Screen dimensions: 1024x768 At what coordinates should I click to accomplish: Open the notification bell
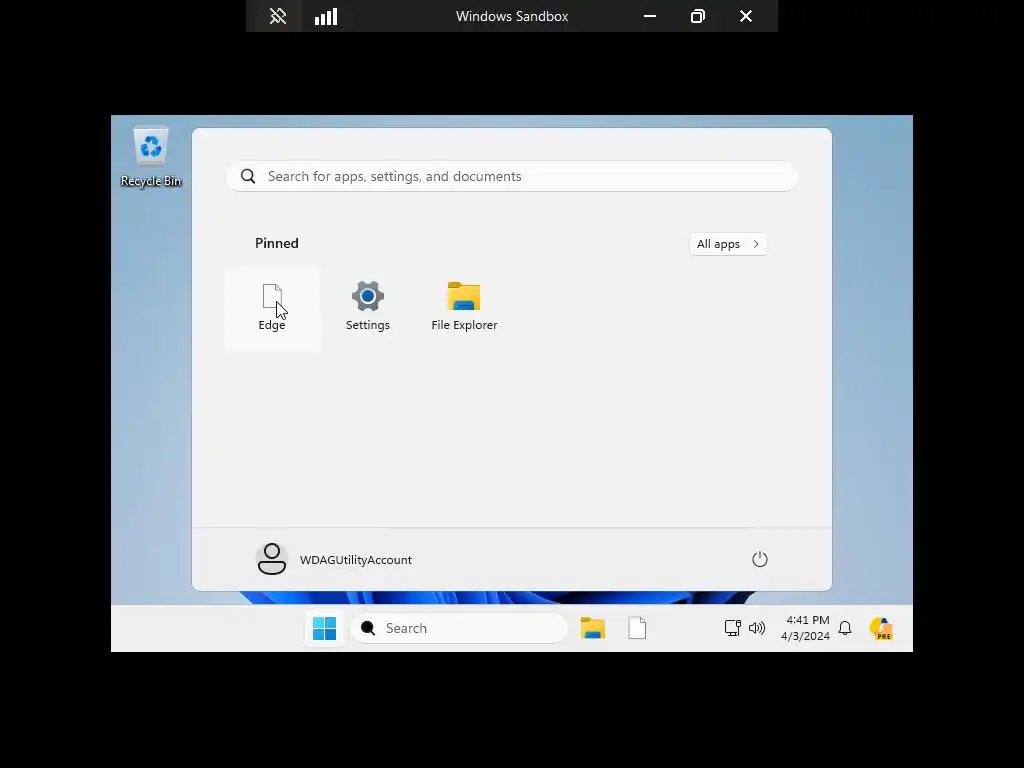845,628
